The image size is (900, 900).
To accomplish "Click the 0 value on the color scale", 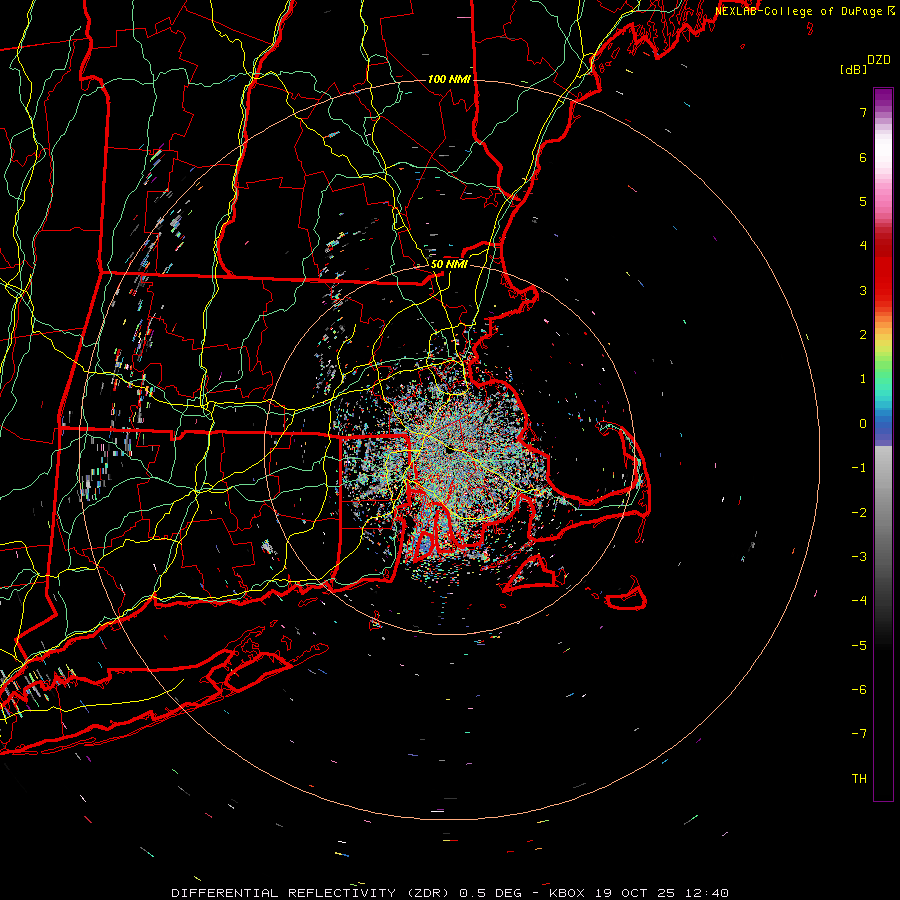I will (863, 424).
